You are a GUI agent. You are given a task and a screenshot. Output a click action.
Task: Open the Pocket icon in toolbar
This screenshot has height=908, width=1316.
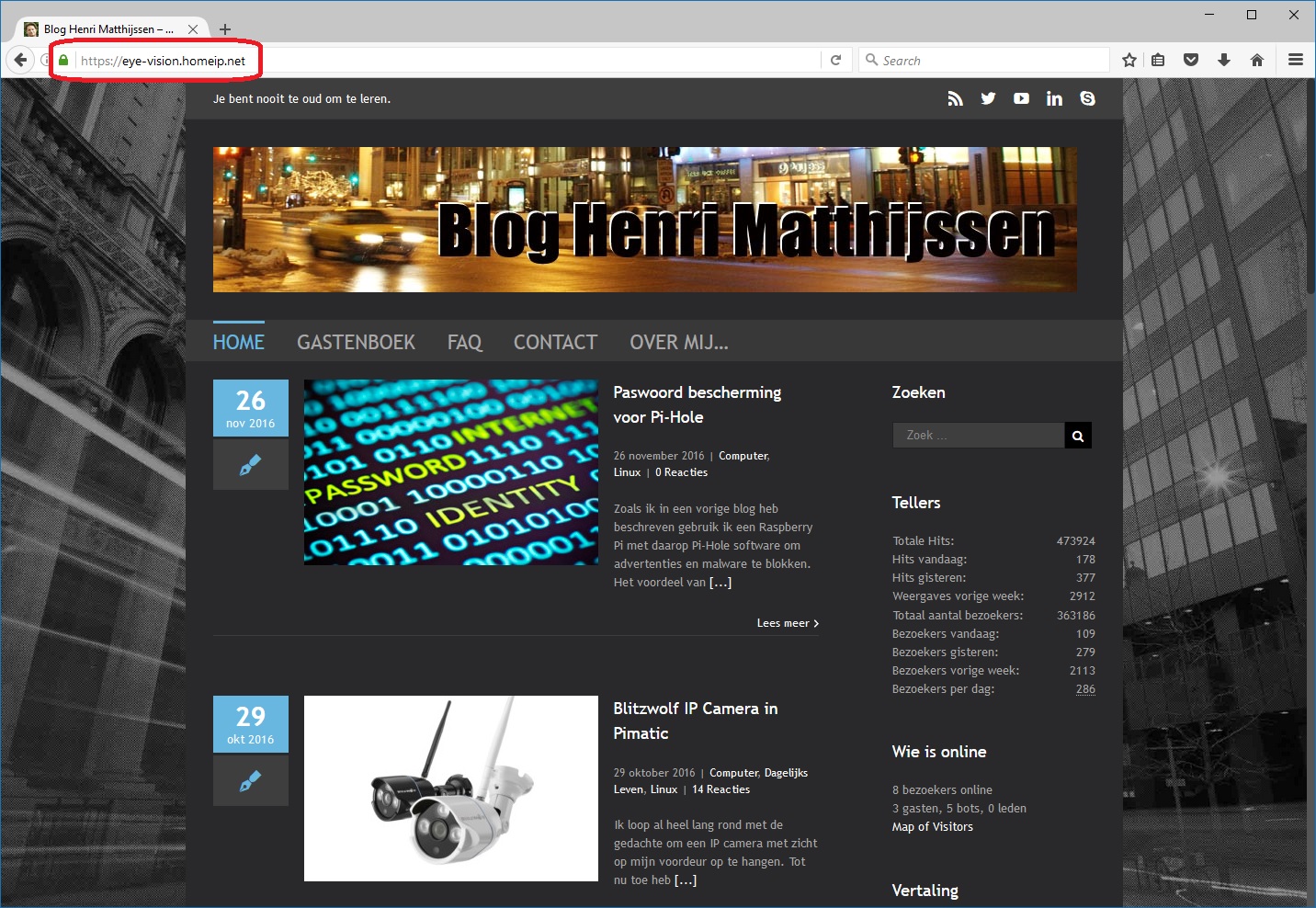(1191, 60)
